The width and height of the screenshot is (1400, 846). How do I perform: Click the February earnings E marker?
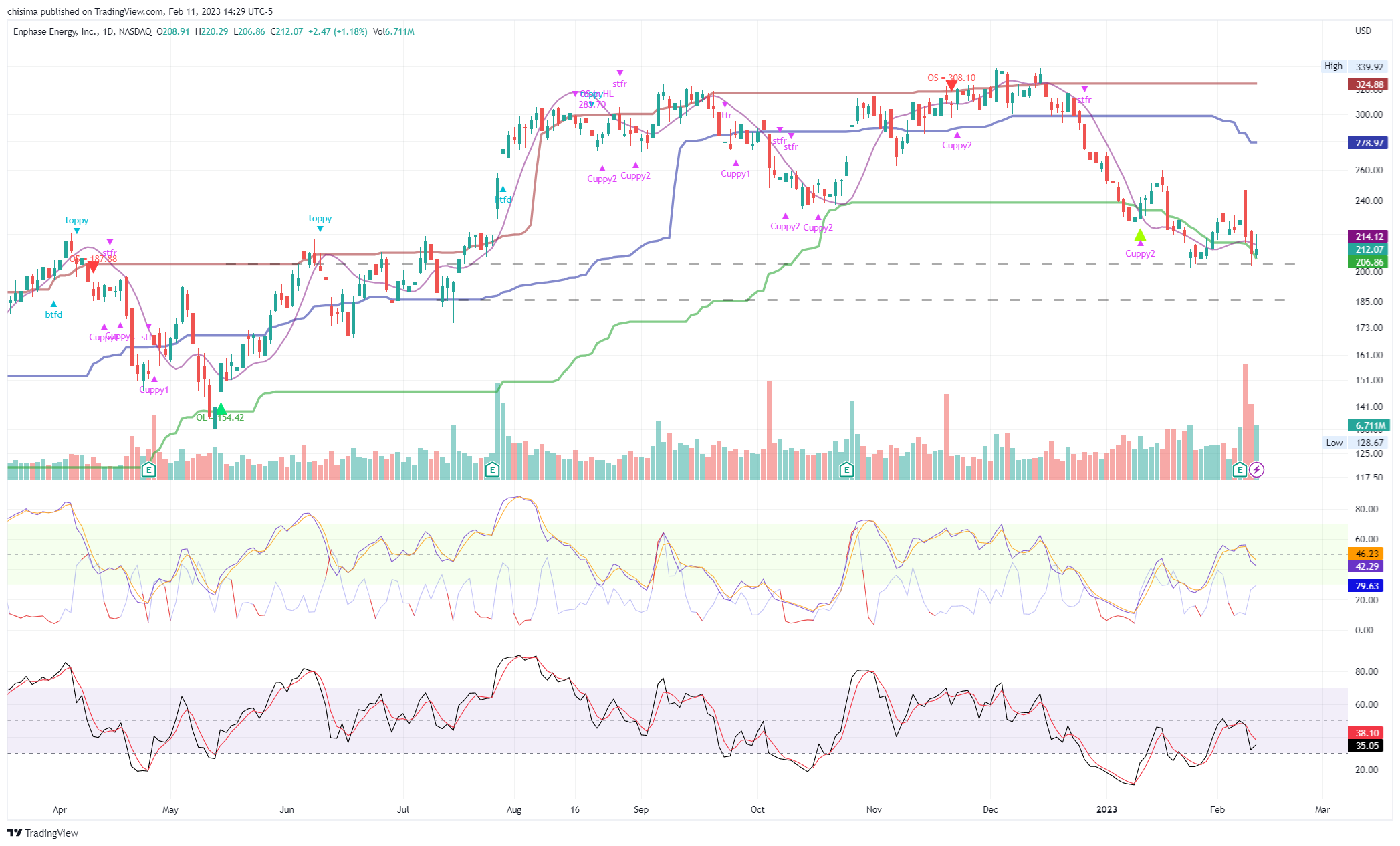pos(1240,470)
